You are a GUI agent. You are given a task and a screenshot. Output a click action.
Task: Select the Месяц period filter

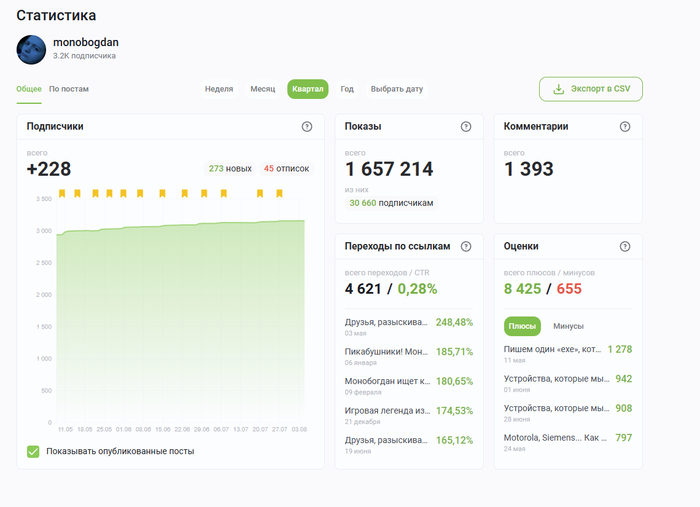pyautogui.click(x=263, y=89)
